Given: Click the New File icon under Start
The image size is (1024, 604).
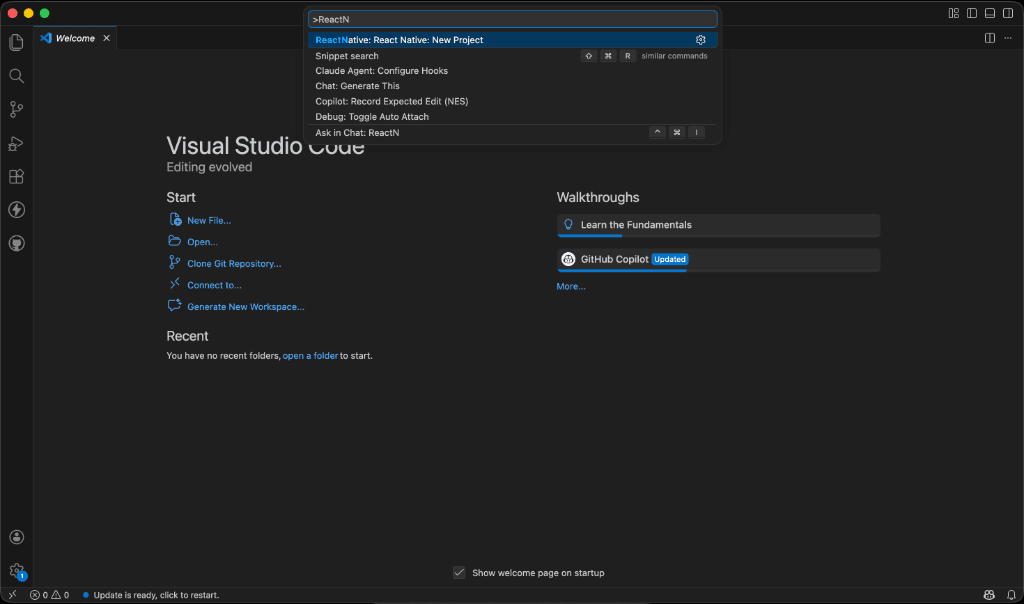Looking at the screenshot, I should coord(174,219).
